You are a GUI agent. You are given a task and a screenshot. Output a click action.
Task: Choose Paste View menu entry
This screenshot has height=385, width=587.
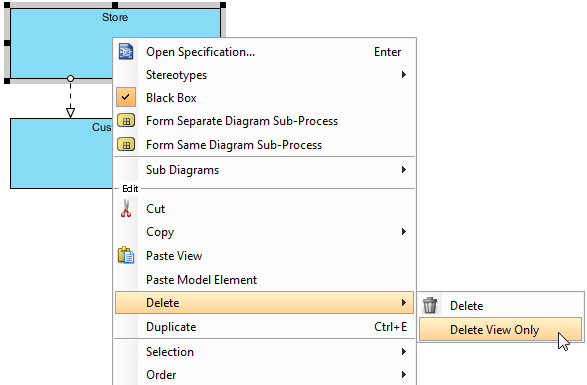264,256
